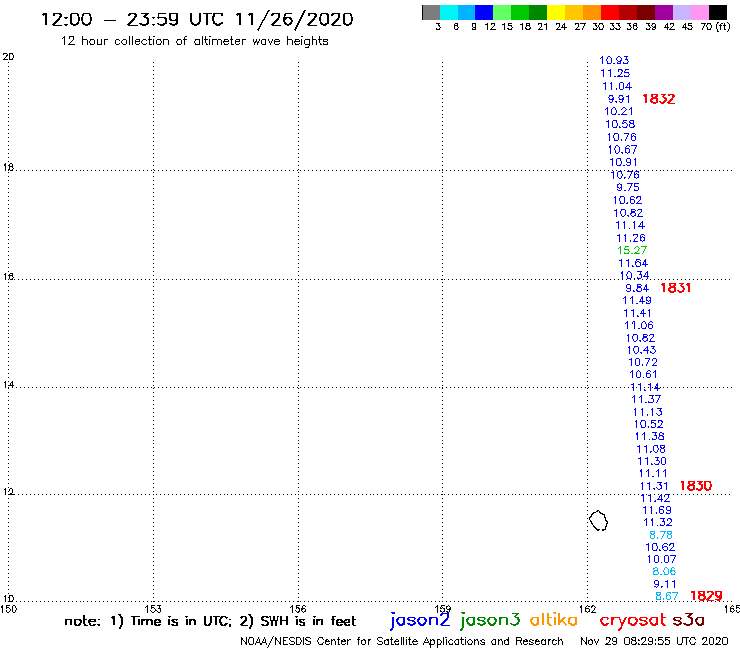Click the red time stamp '1831'
Viewport: 740px width, 650px height.
675,287
